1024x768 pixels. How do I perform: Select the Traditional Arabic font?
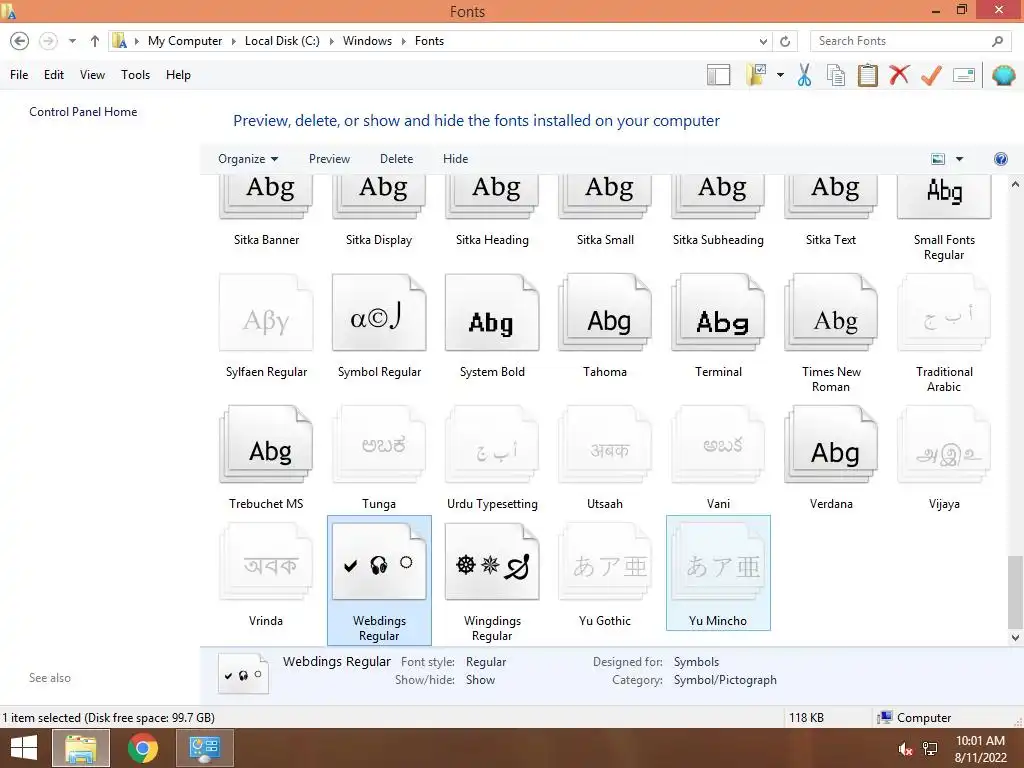click(944, 334)
